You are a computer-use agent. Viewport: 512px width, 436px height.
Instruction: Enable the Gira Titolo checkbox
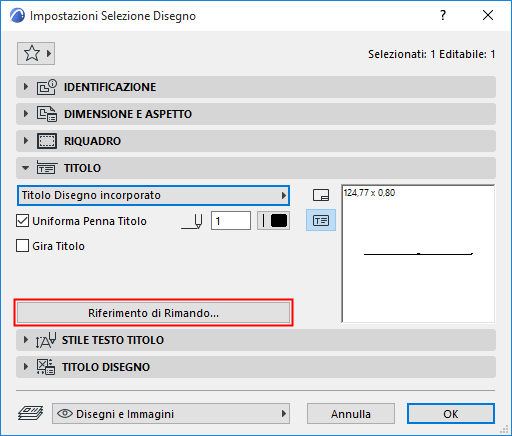tap(22, 246)
